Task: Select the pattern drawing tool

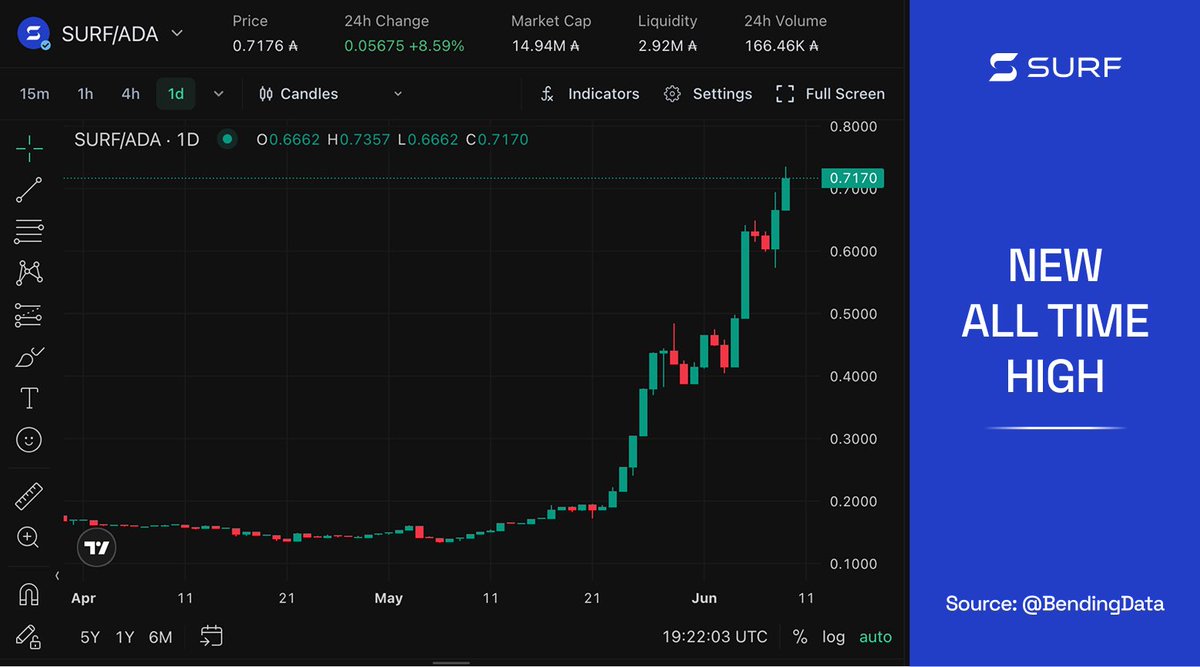Action: point(29,273)
